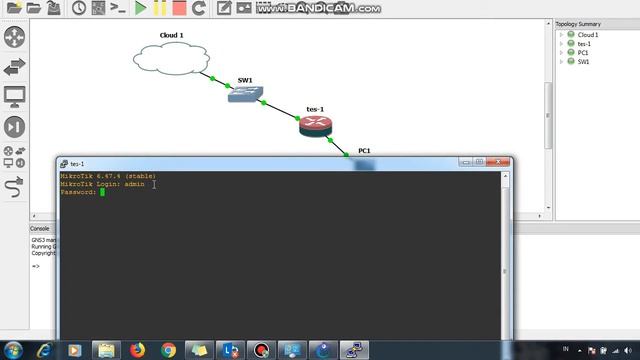
Task: Click canvas horizontal scrollbar left arrow
Action: point(34,216)
